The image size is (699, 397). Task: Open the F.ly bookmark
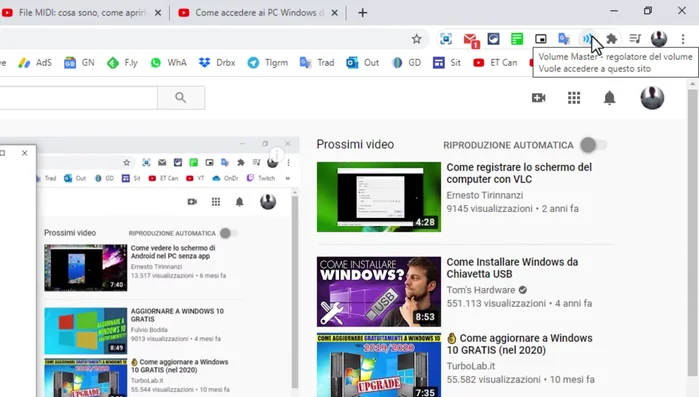(x=123, y=63)
